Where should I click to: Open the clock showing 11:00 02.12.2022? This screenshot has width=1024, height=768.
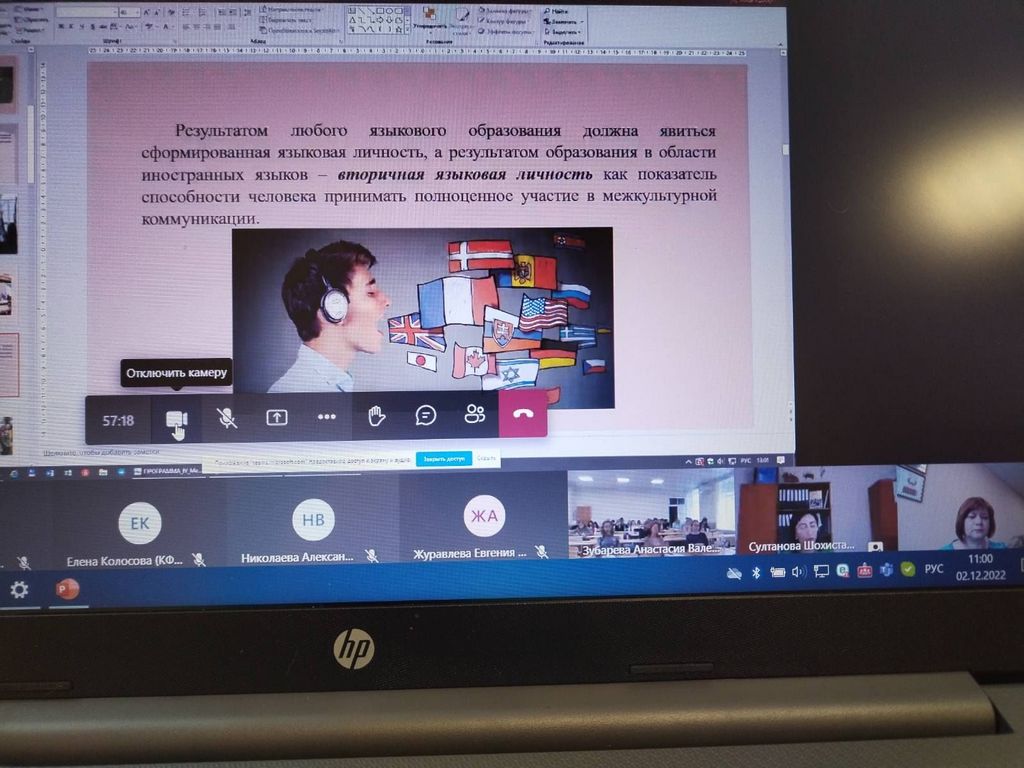point(979,567)
